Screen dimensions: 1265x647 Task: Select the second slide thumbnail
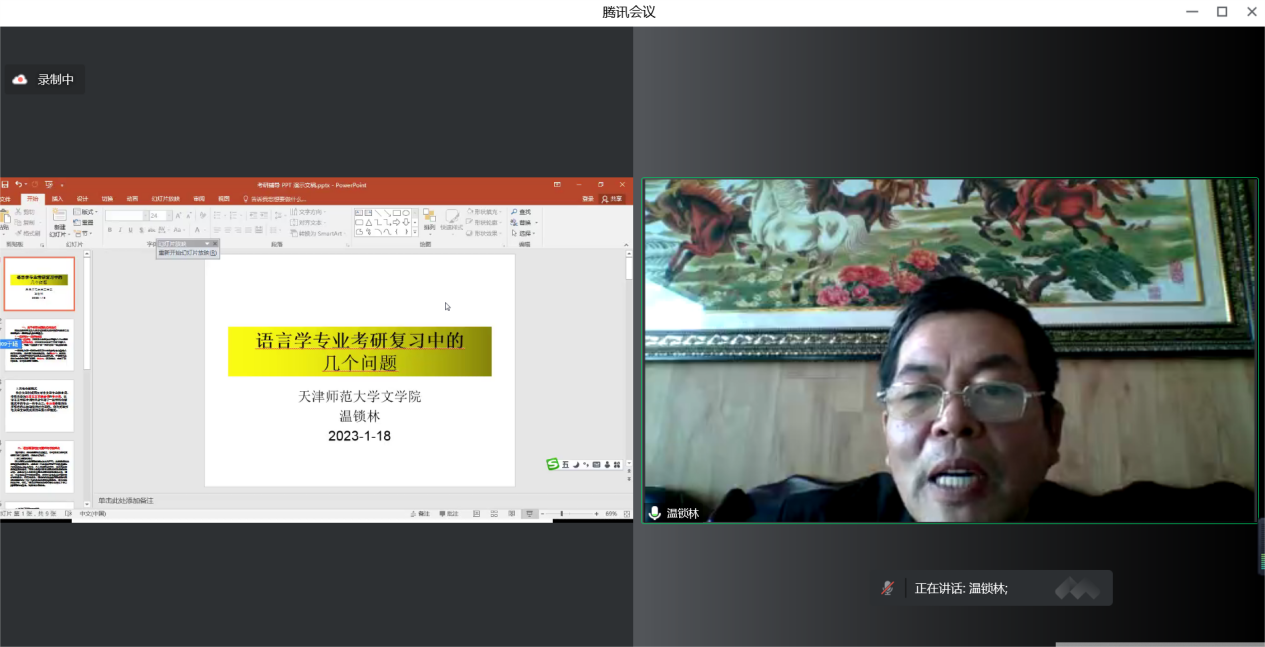tap(39, 345)
